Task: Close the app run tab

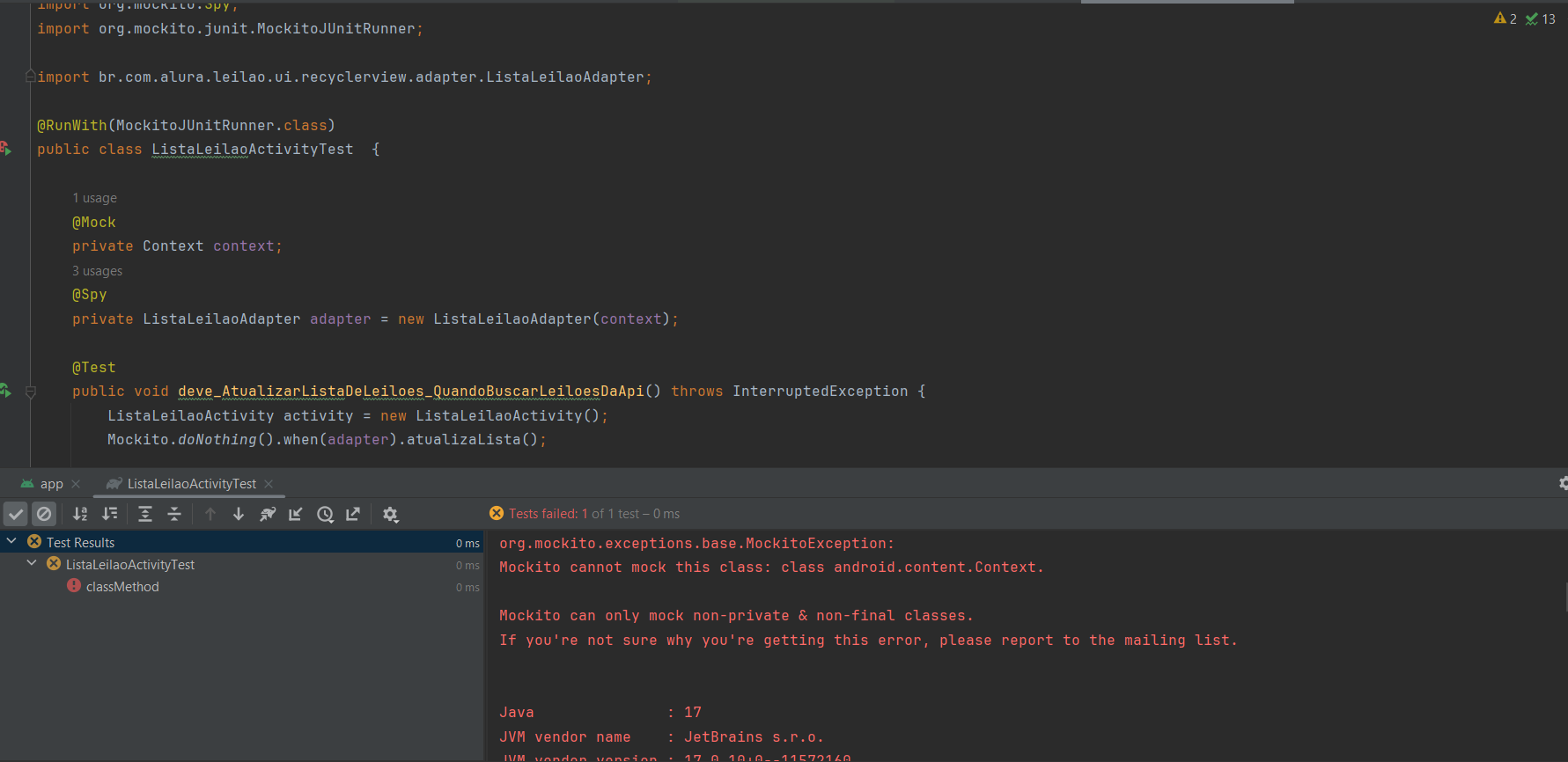Action: (x=76, y=484)
